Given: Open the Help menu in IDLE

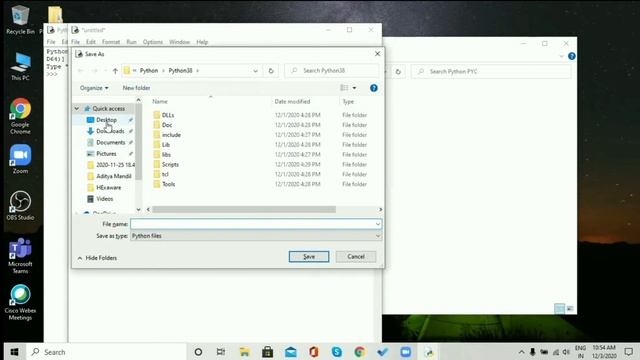Looking at the screenshot, I should click(x=202, y=42).
